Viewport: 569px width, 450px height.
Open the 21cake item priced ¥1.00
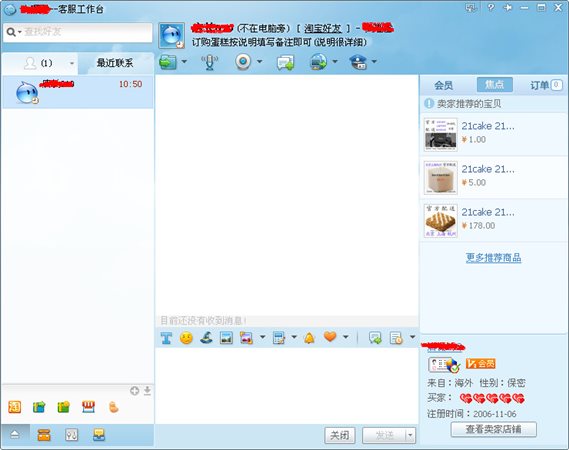coord(494,135)
